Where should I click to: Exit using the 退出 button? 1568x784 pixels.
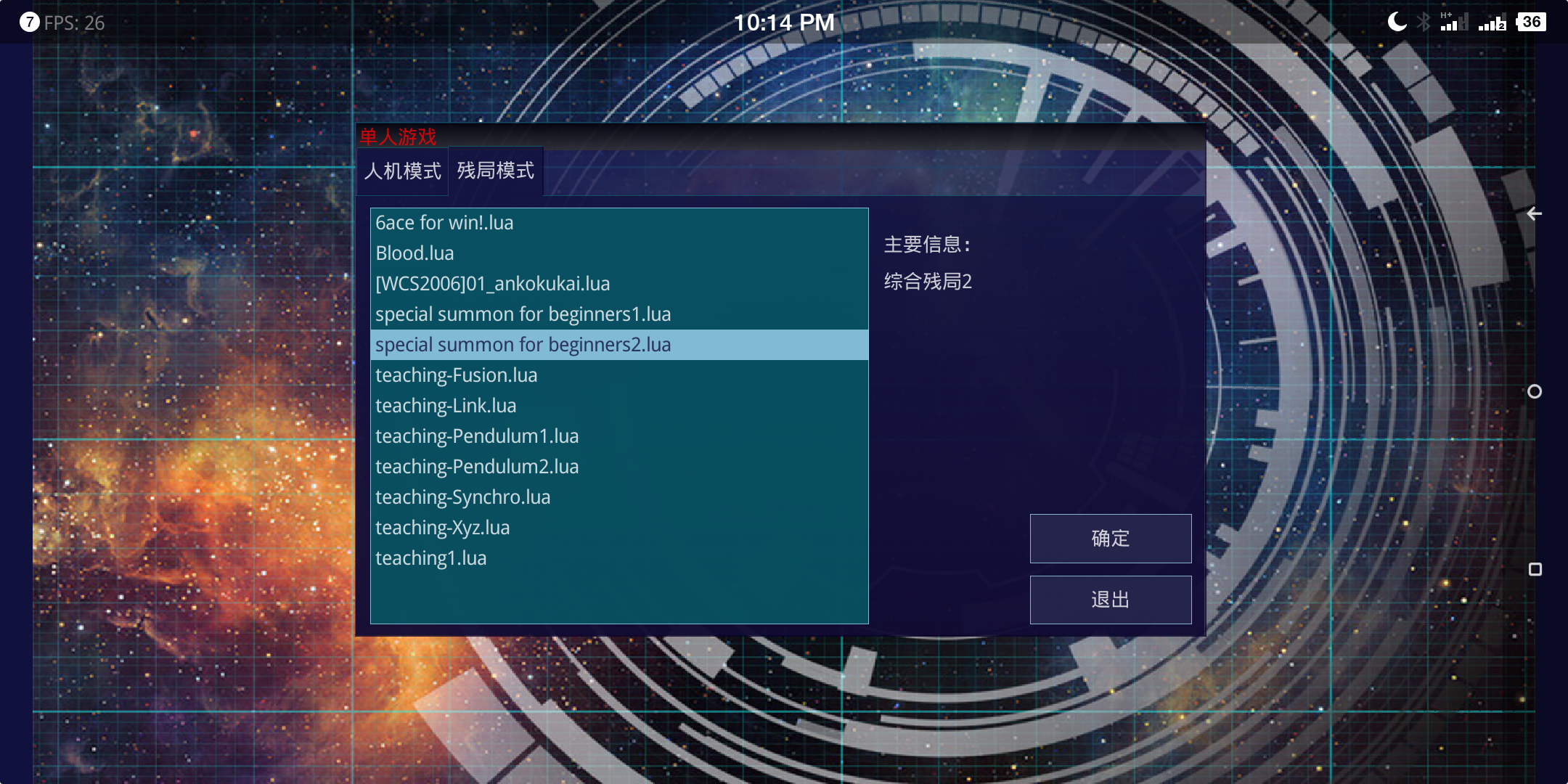(x=1111, y=600)
